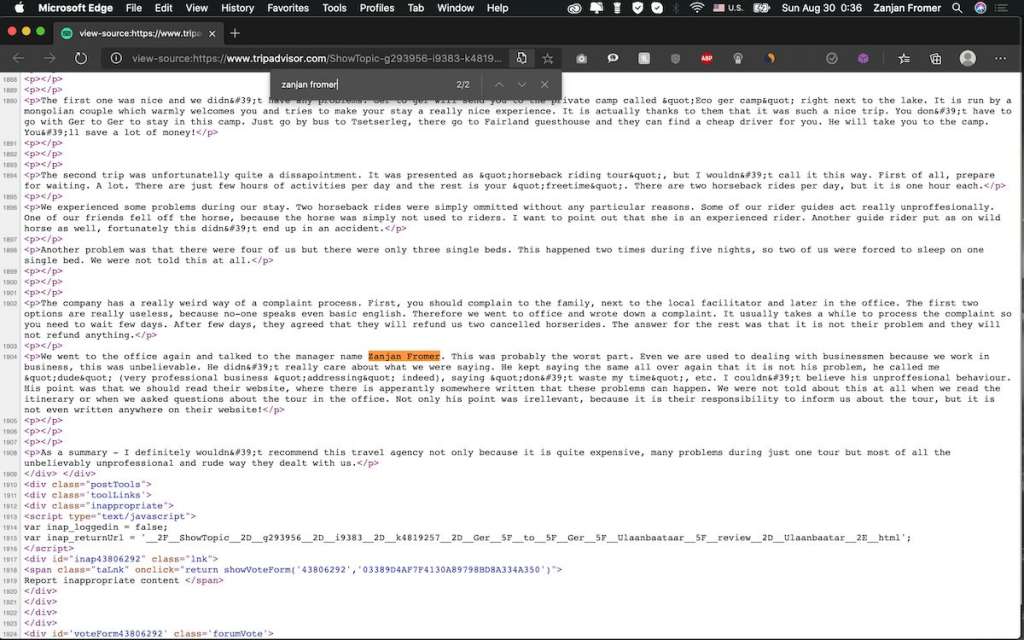Open the collections/reader icon in address bar

(521, 58)
